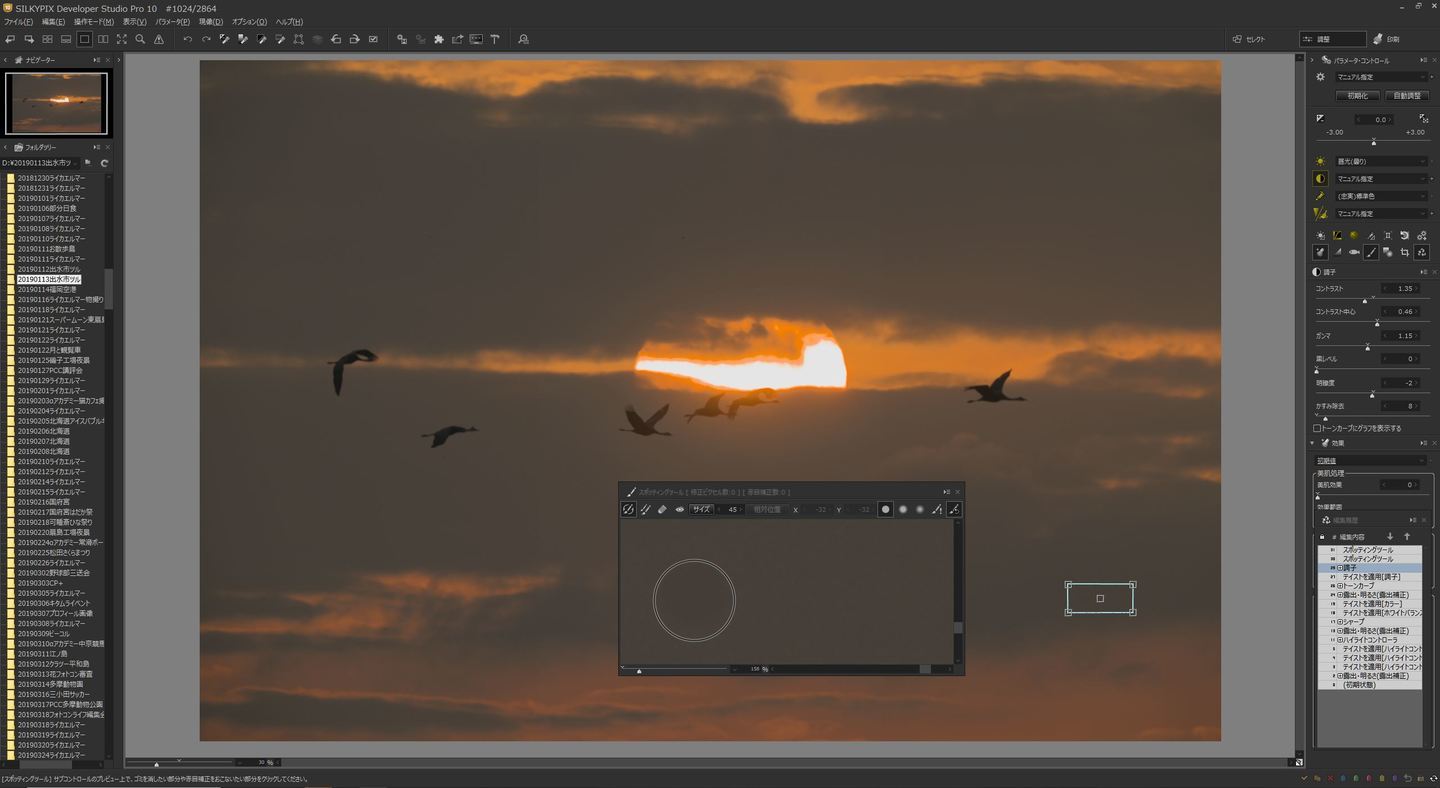Open the 曇天(曇り) white balance dropdown

(1381, 161)
